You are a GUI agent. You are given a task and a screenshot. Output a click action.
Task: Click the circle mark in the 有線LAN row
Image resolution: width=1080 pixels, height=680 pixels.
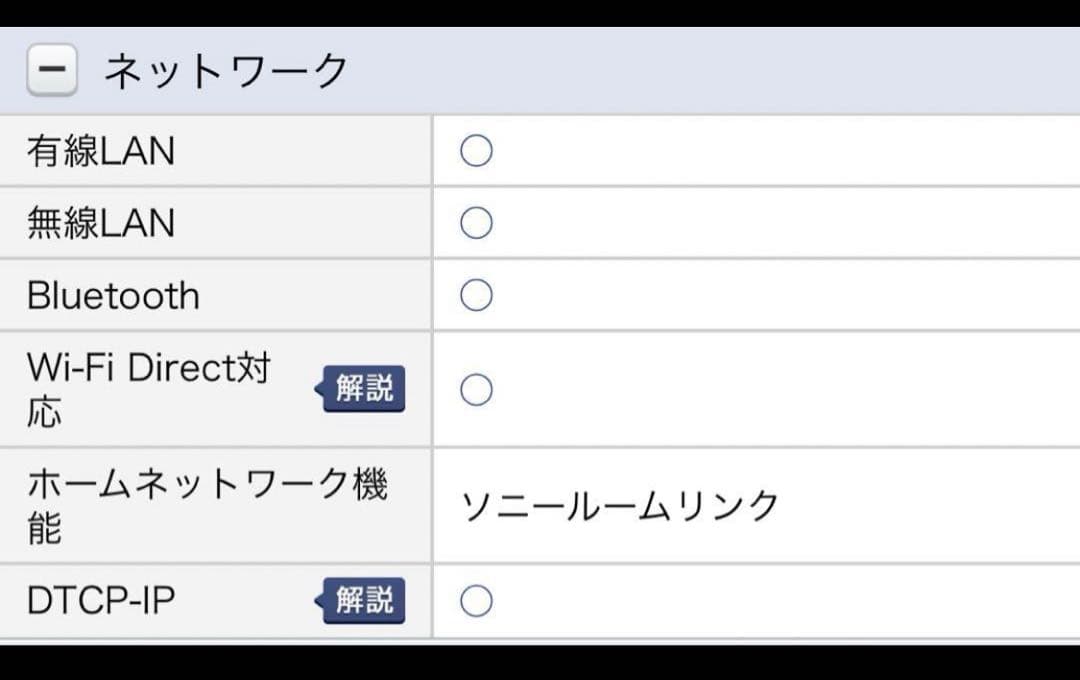click(476, 150)
